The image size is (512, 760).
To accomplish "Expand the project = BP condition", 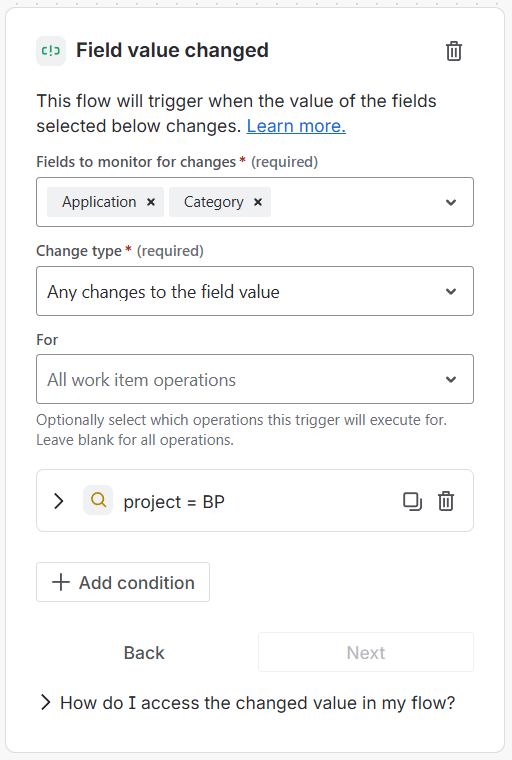I will pos(59,501).
